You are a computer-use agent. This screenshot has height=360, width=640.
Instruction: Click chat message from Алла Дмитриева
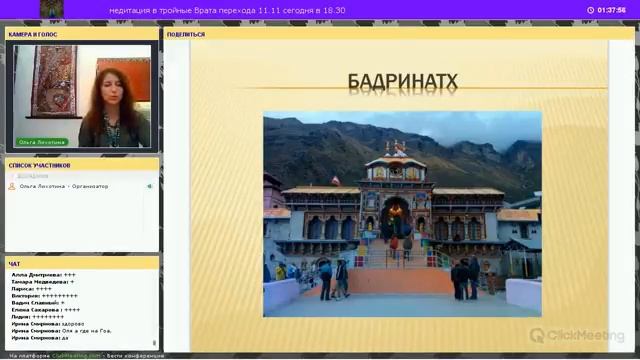pyautogui.click(x=44, y=275)
